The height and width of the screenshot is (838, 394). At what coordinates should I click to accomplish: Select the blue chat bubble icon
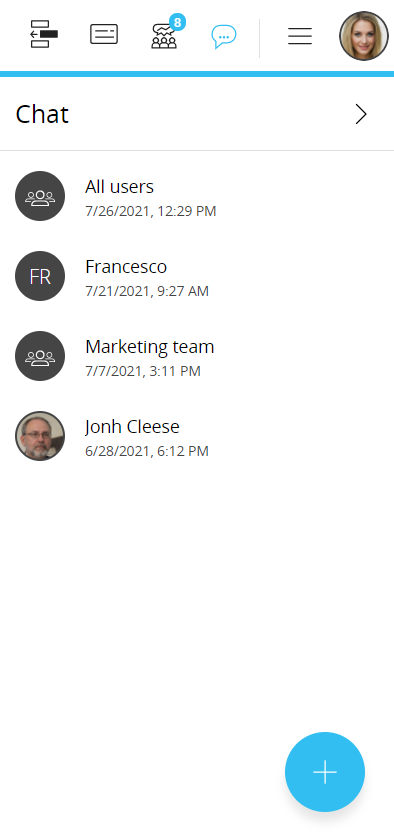(x=223, y=36)
